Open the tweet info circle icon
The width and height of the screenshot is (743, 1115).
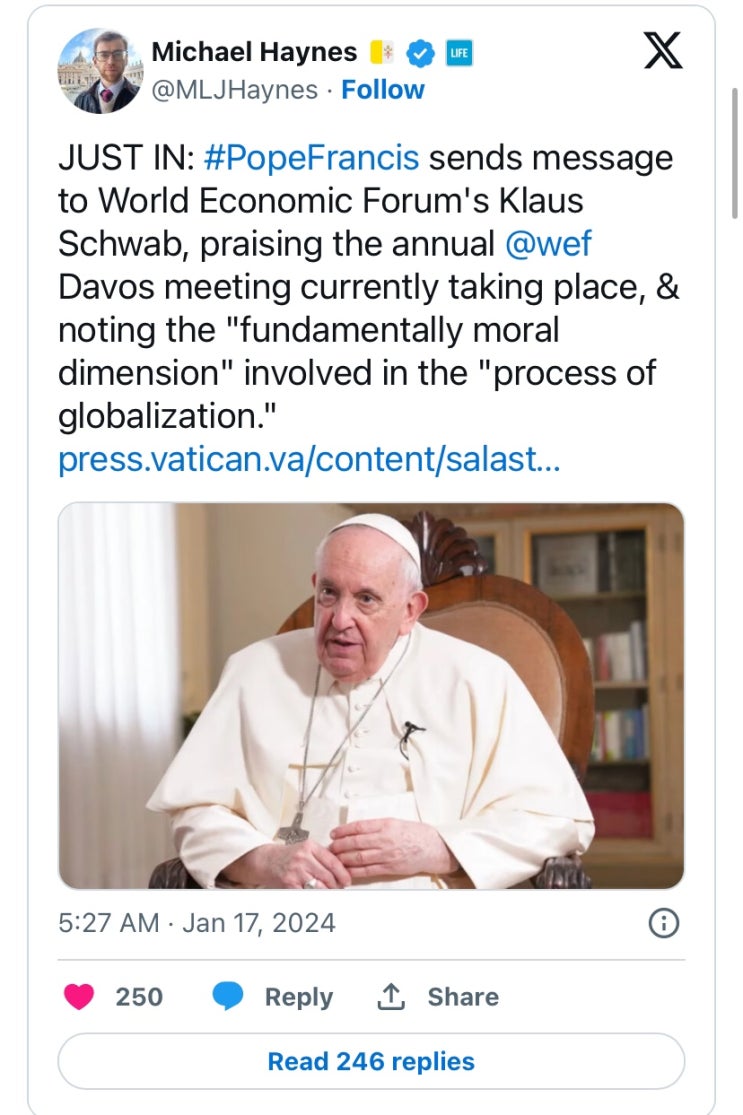663,924
